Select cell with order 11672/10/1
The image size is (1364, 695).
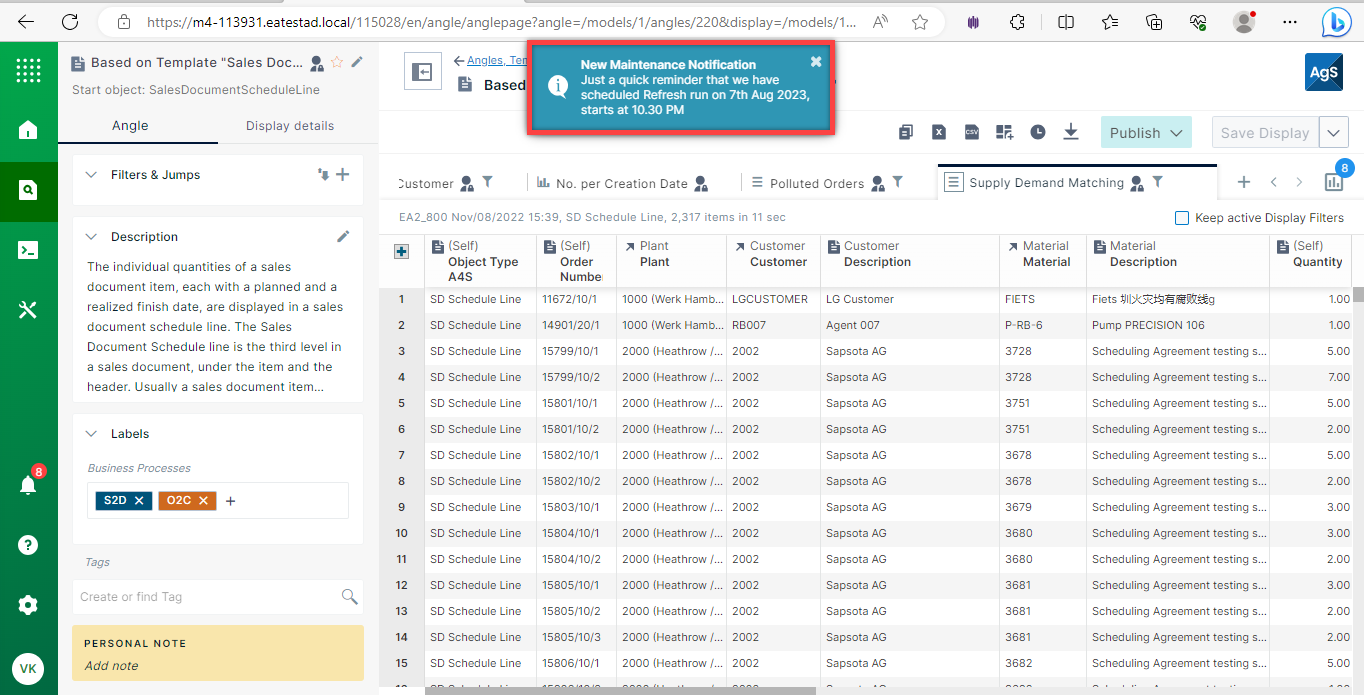click(576, 299)
